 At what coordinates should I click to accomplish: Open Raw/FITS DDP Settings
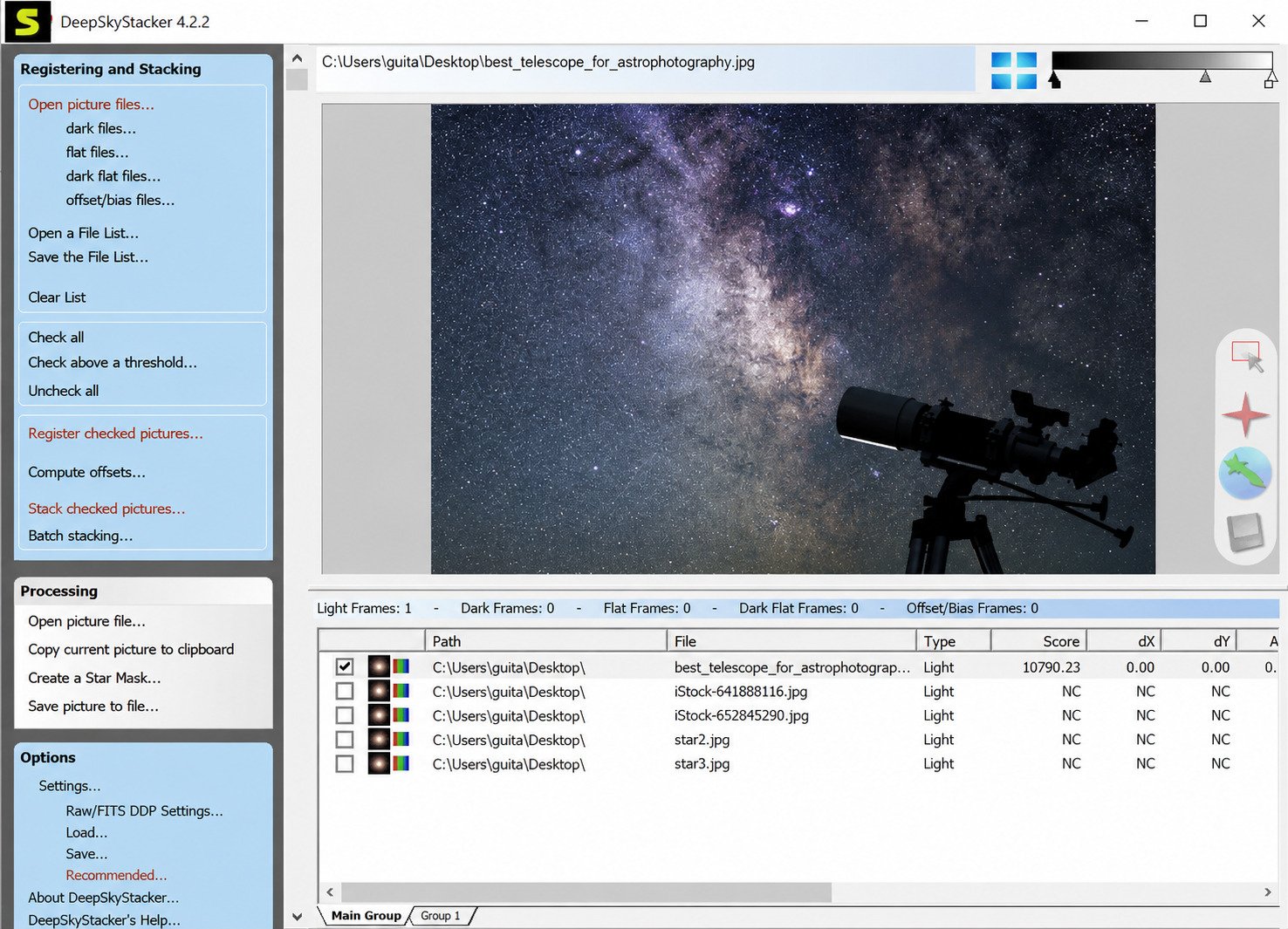(x=144, y=810)
